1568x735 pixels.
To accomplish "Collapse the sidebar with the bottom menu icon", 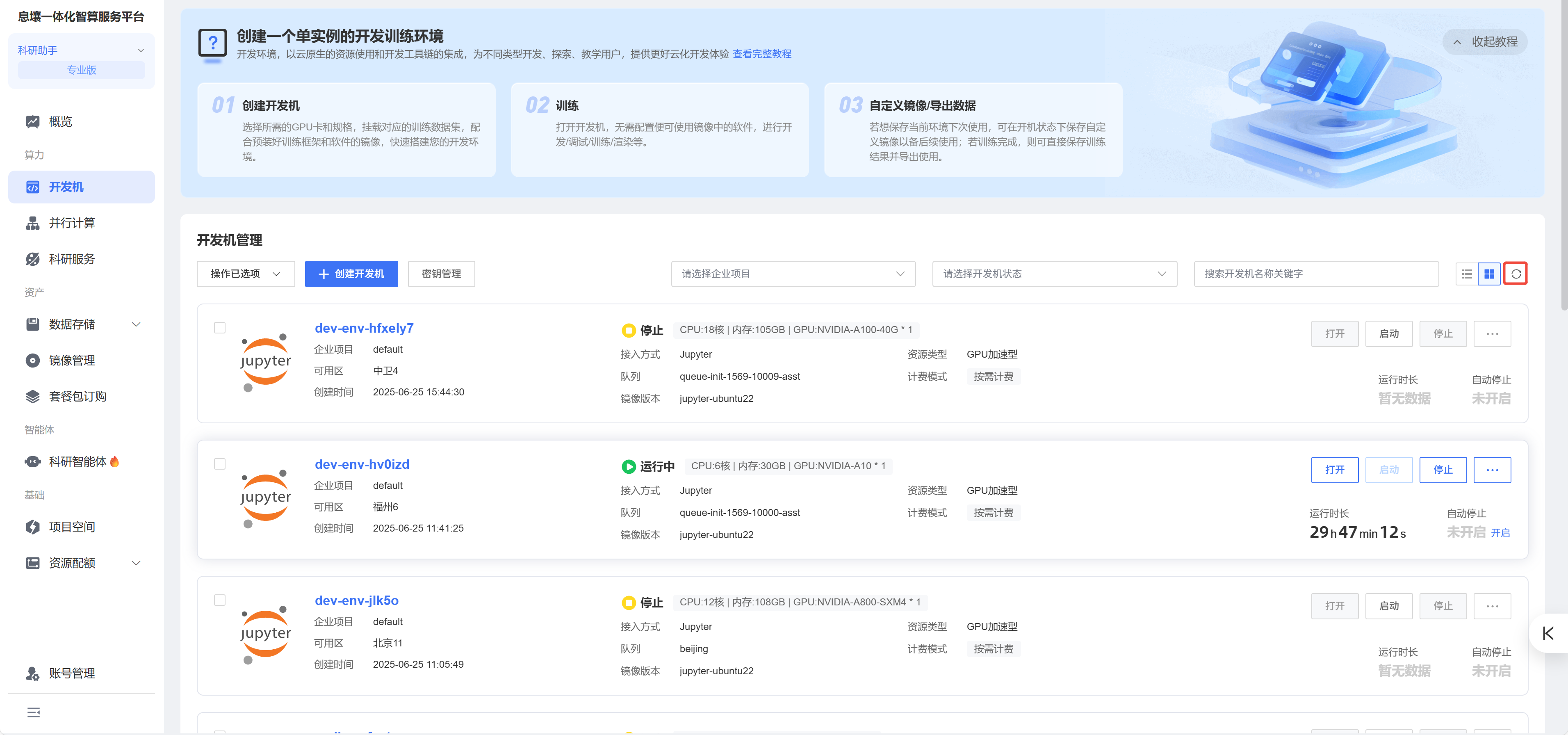I will tap(34, 712).
